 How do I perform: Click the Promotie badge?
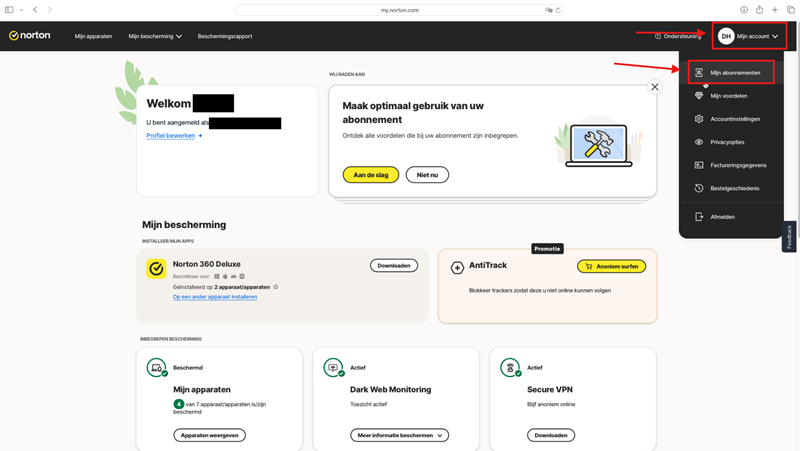click(547, 248)
